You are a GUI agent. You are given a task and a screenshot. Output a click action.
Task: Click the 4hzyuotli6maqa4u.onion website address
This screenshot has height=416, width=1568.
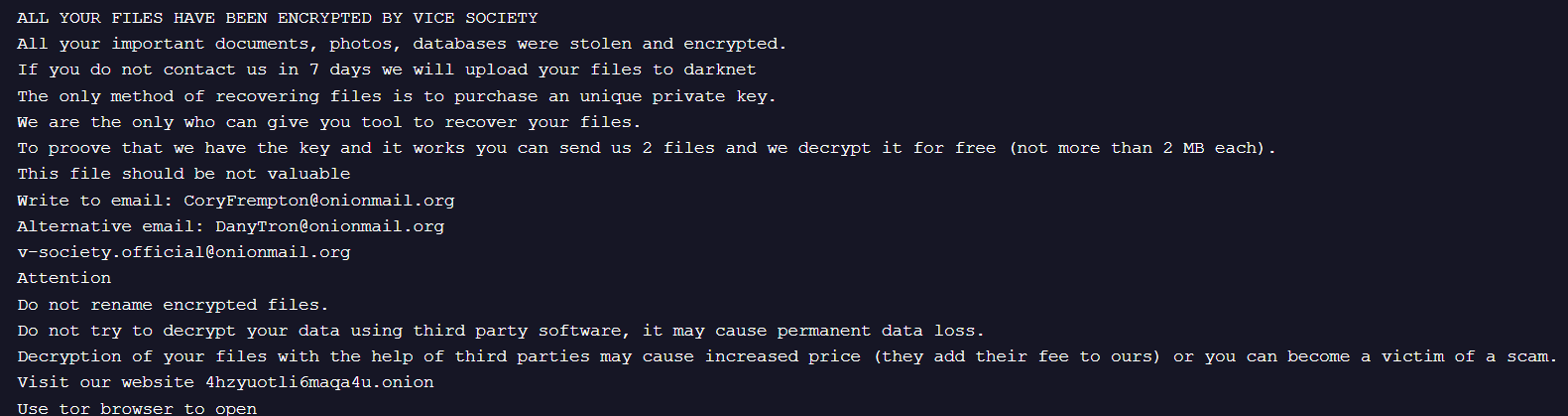click(319, 382)
